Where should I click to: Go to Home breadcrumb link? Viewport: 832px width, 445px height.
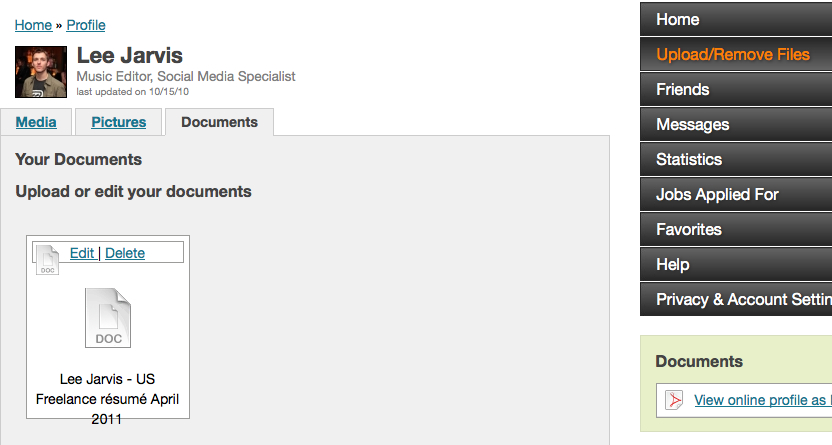pyautogui.click(x=33, y=25)
